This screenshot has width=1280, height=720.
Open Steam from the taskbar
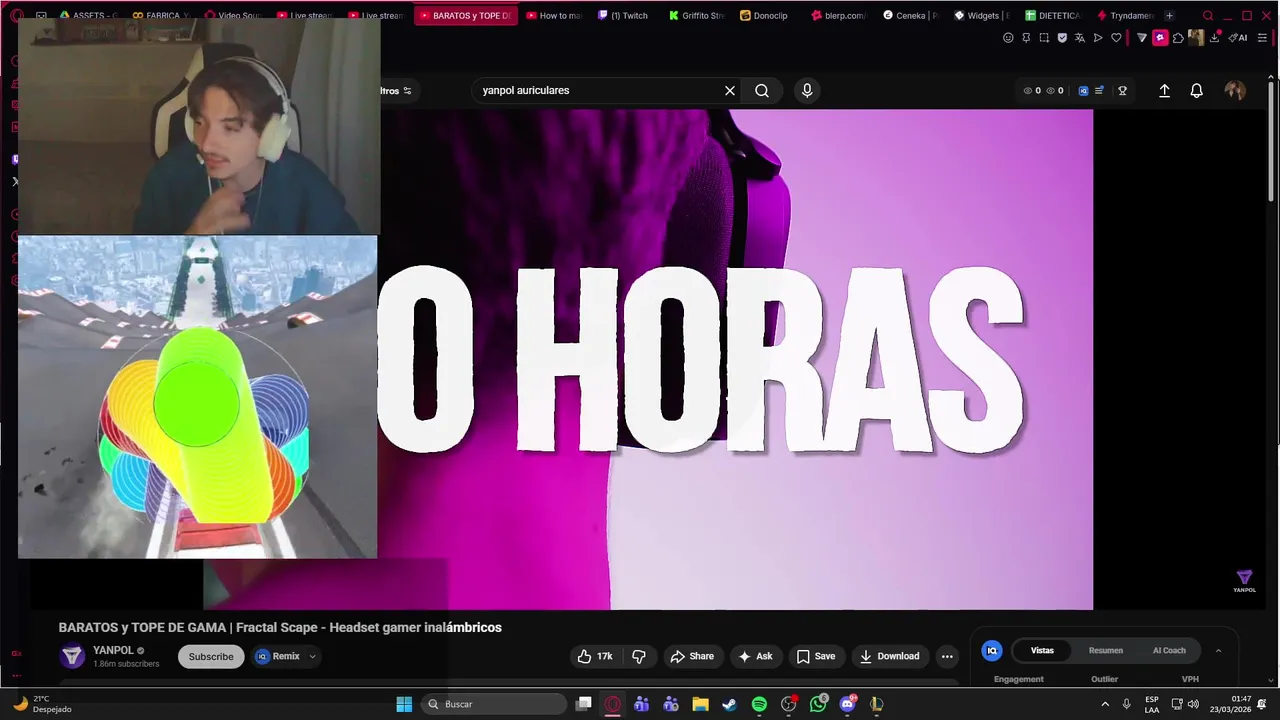[729, 704]
